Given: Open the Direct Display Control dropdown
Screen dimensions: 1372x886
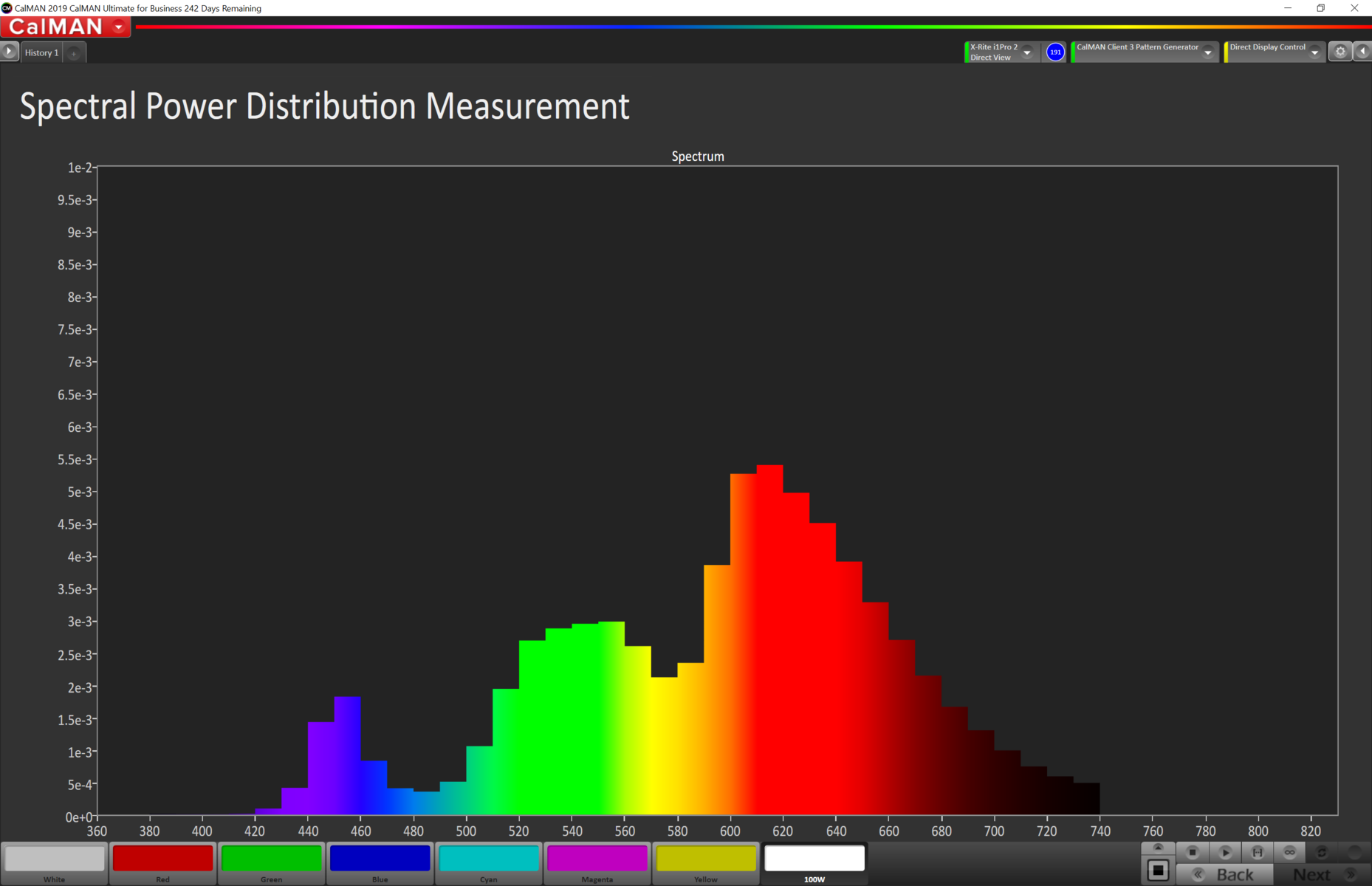Looking at the screenshot, I should tap(1314, 52).
